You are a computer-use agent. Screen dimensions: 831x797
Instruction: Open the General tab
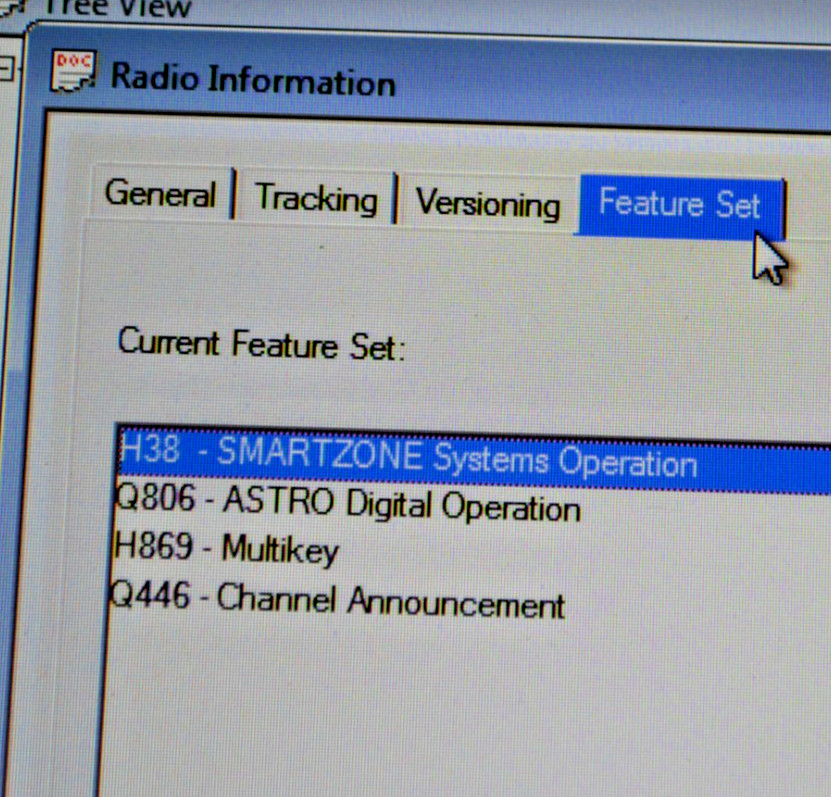click(161, 192)
